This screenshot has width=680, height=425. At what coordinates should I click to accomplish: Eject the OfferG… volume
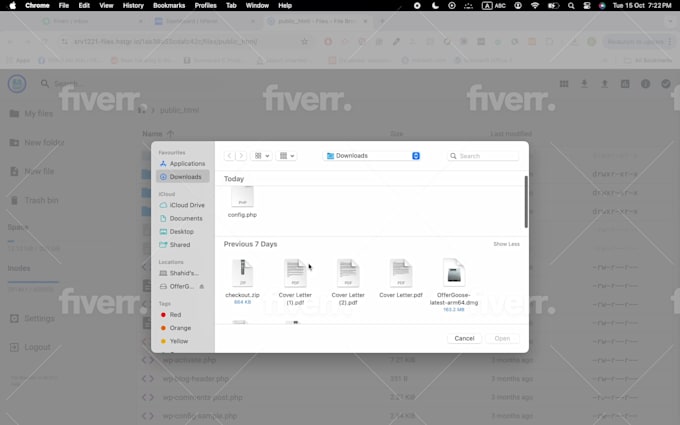point(202,287)
